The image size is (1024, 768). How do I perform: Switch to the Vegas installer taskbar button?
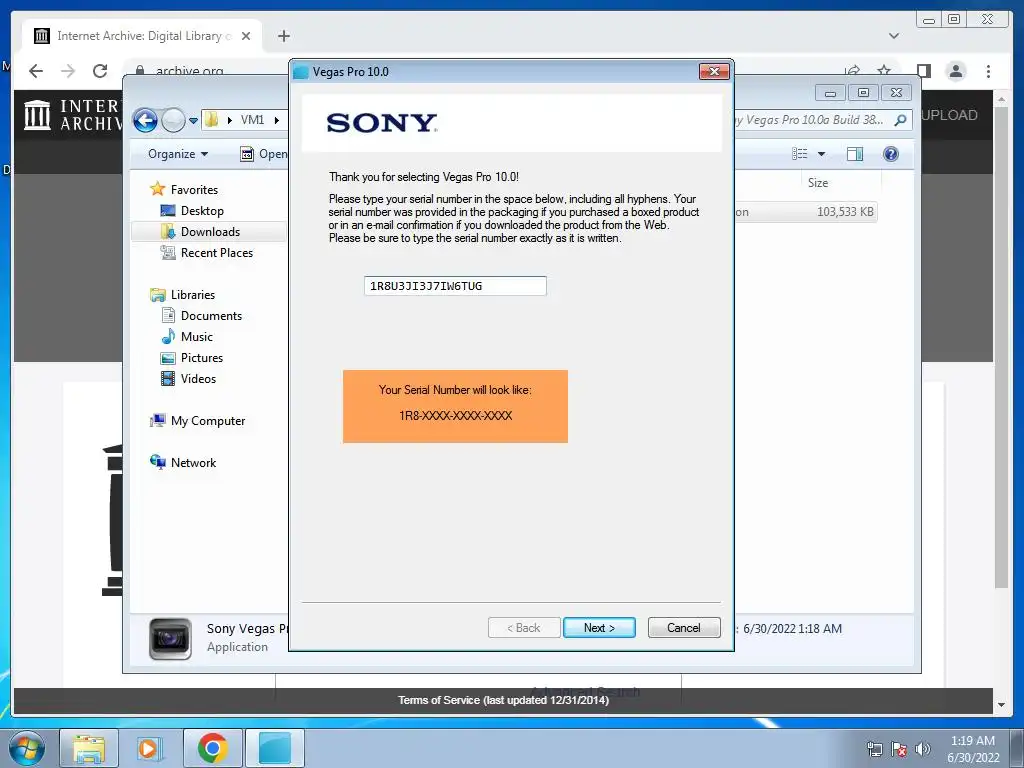point(275,748)
